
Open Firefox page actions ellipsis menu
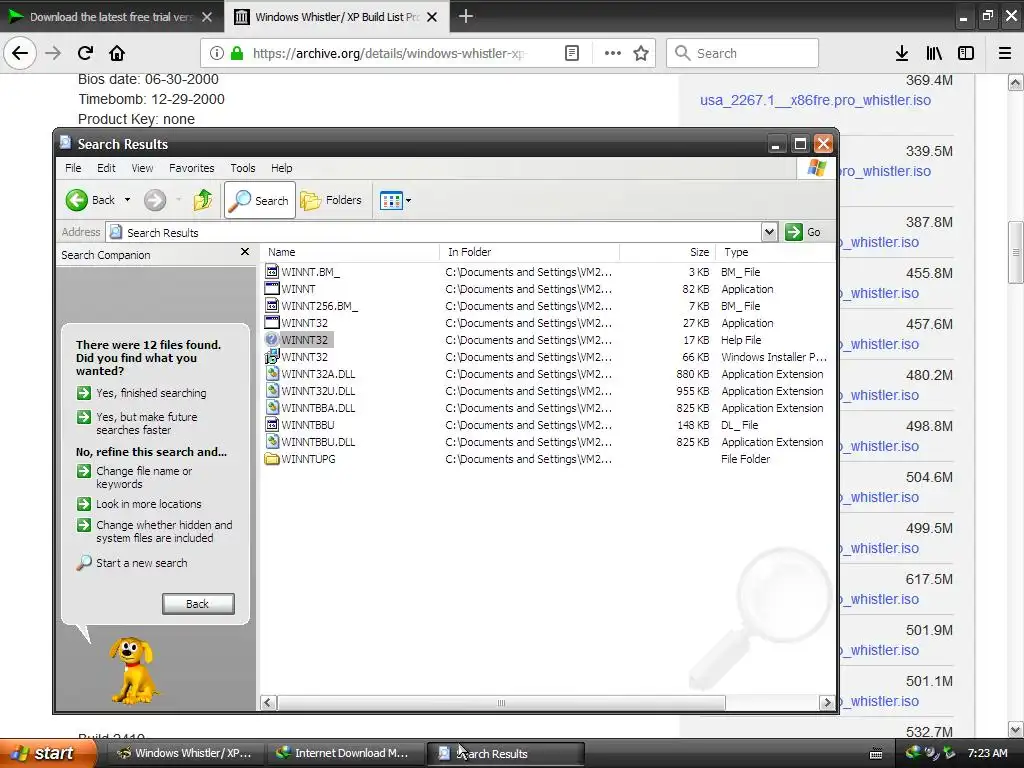coord(613,53)
